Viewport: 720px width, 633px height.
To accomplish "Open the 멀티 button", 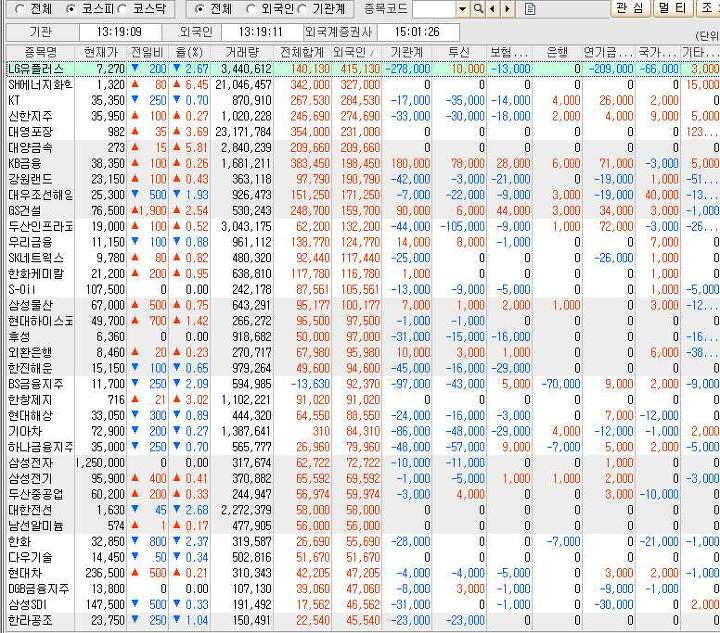I will [672, 8].
